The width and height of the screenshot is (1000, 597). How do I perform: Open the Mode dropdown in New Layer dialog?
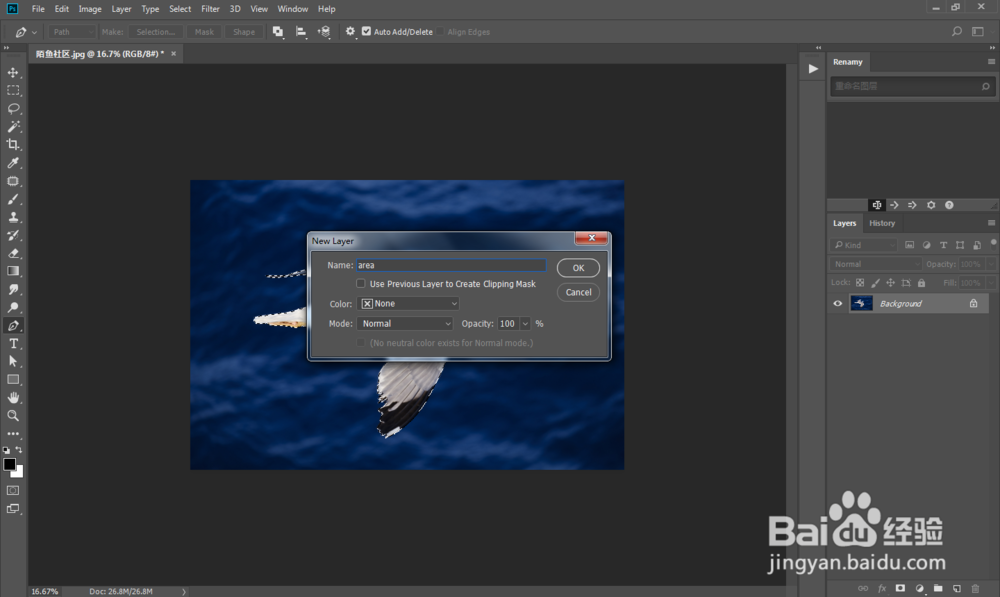coord(405,323)
